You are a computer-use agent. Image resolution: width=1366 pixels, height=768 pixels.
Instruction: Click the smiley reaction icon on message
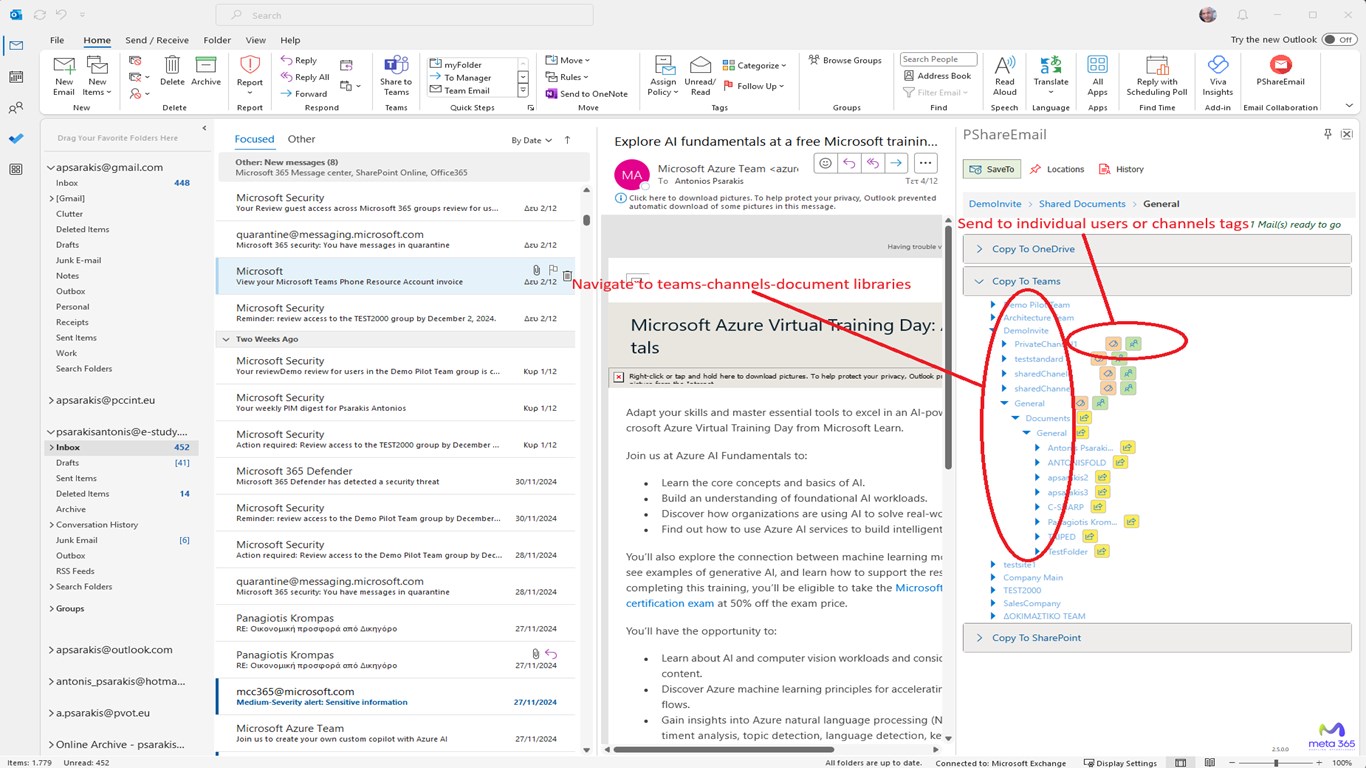pyautogui.click(x=825, y=163)
